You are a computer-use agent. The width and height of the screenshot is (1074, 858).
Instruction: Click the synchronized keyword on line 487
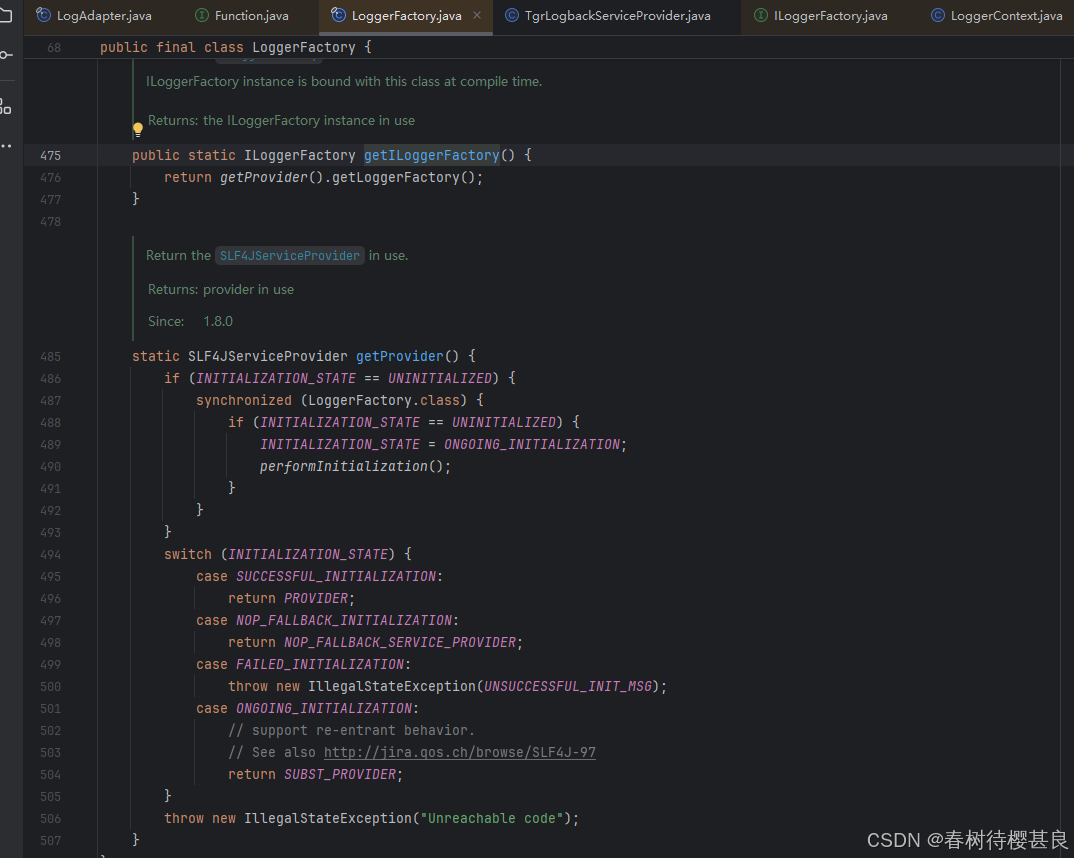coord(244,400)
